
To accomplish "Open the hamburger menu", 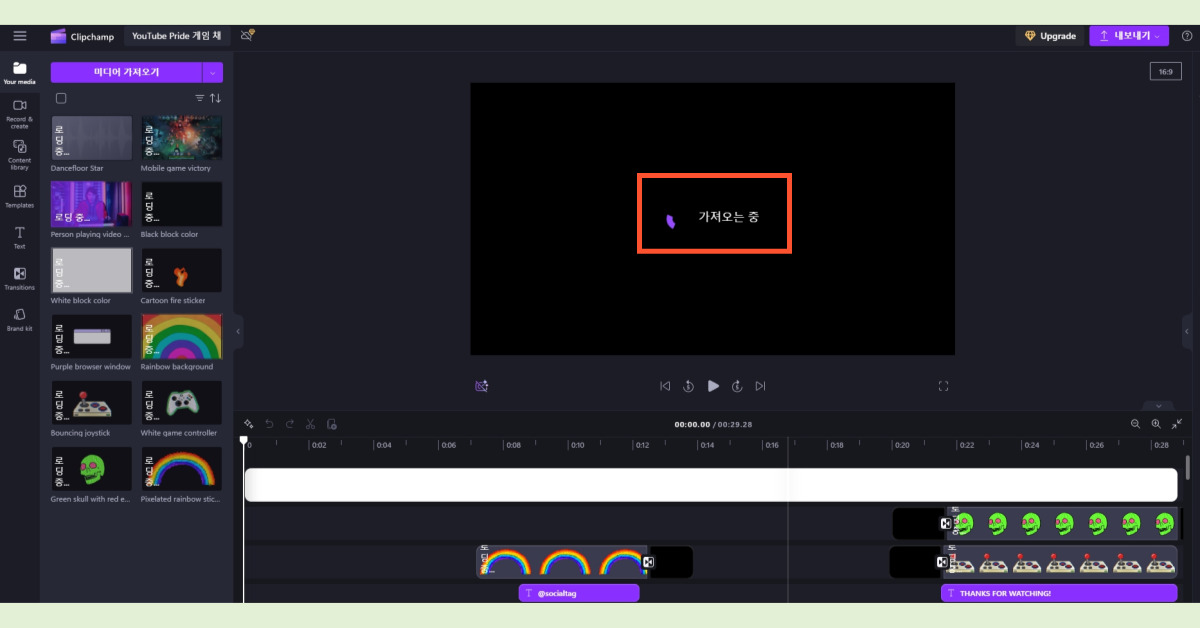I will [19, 36].
